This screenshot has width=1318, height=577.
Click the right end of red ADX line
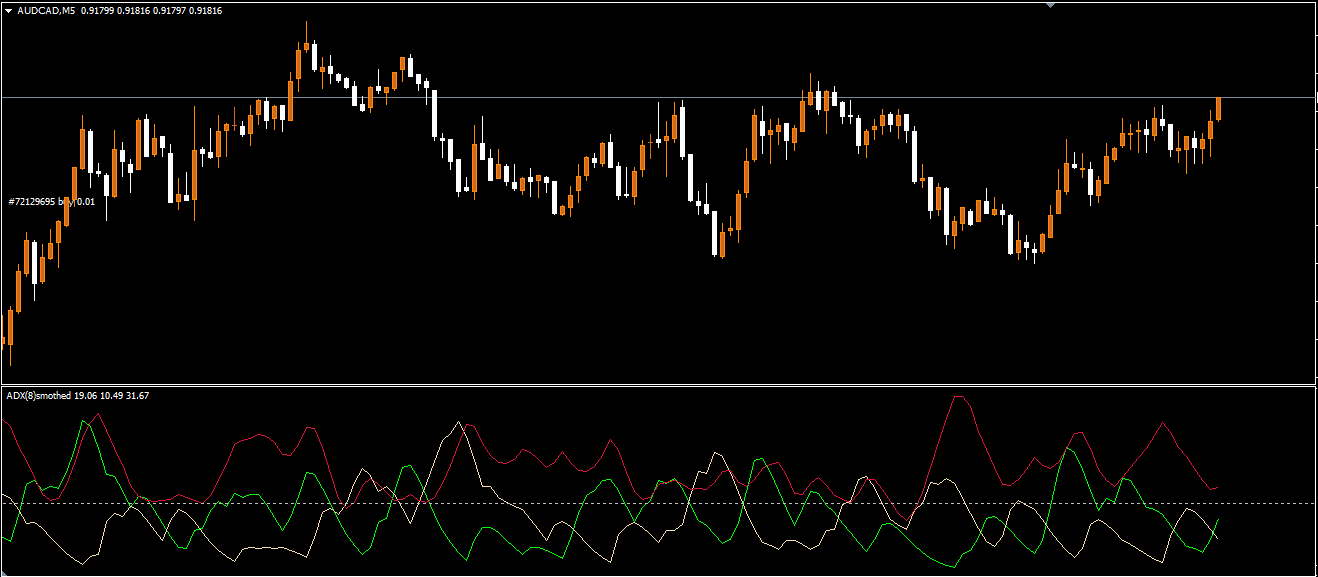tap(1216, 487)
